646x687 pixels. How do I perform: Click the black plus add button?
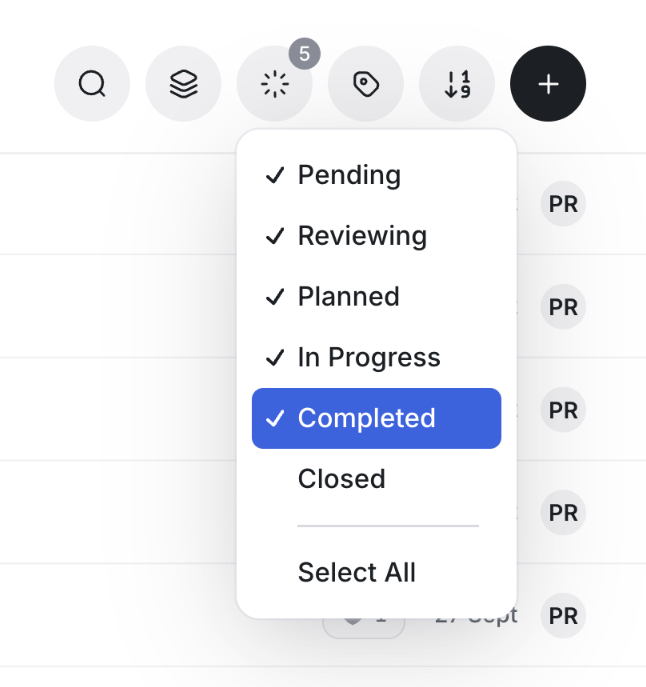pos(548,85)
